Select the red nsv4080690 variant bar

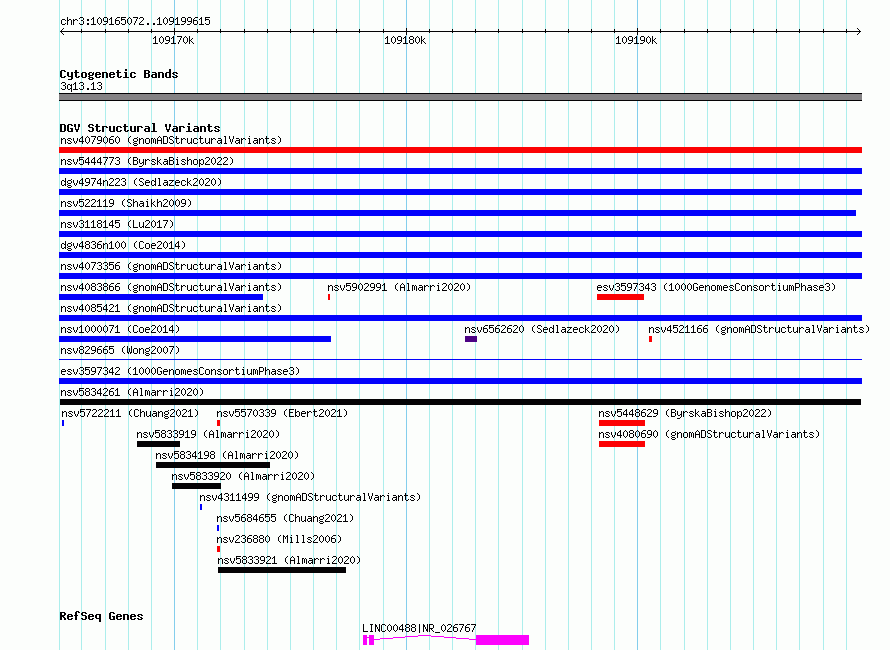point(622,444)
